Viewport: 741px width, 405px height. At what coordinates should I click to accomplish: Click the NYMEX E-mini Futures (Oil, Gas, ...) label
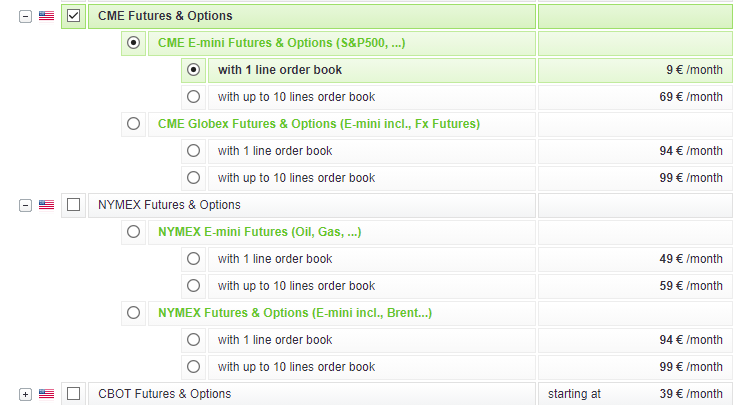[259, 232]
